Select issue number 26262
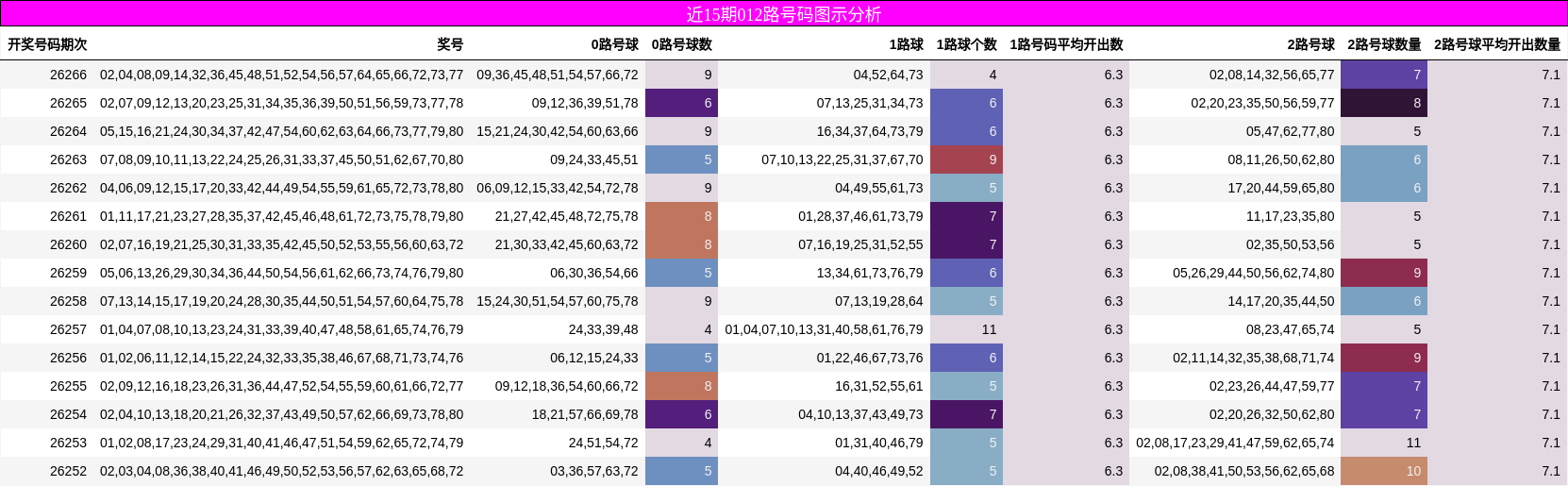Screen dimensions: 1568x486 [x=68, y=188]
